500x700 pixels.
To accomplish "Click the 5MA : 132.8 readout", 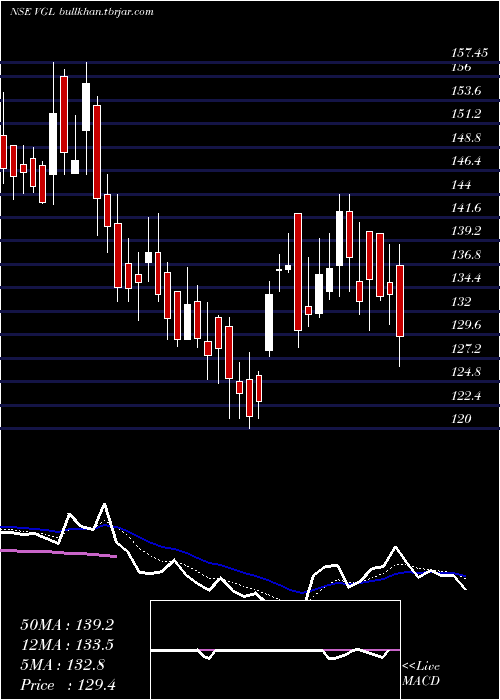I will (x=62, y=665).
